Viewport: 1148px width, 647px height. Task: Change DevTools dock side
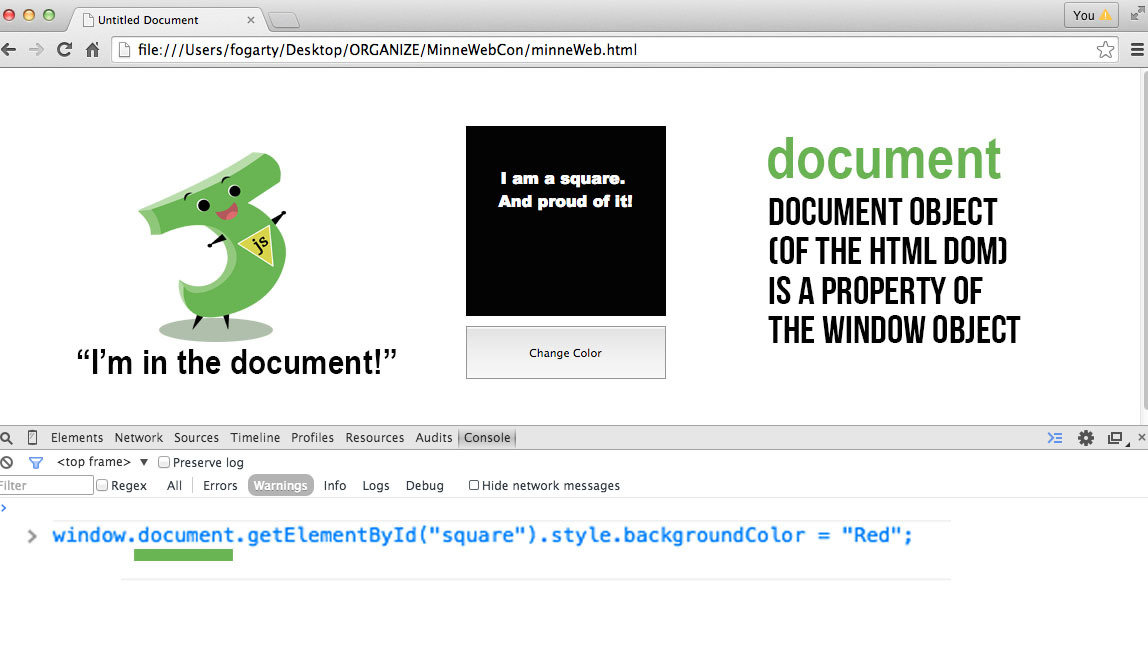1117,438
